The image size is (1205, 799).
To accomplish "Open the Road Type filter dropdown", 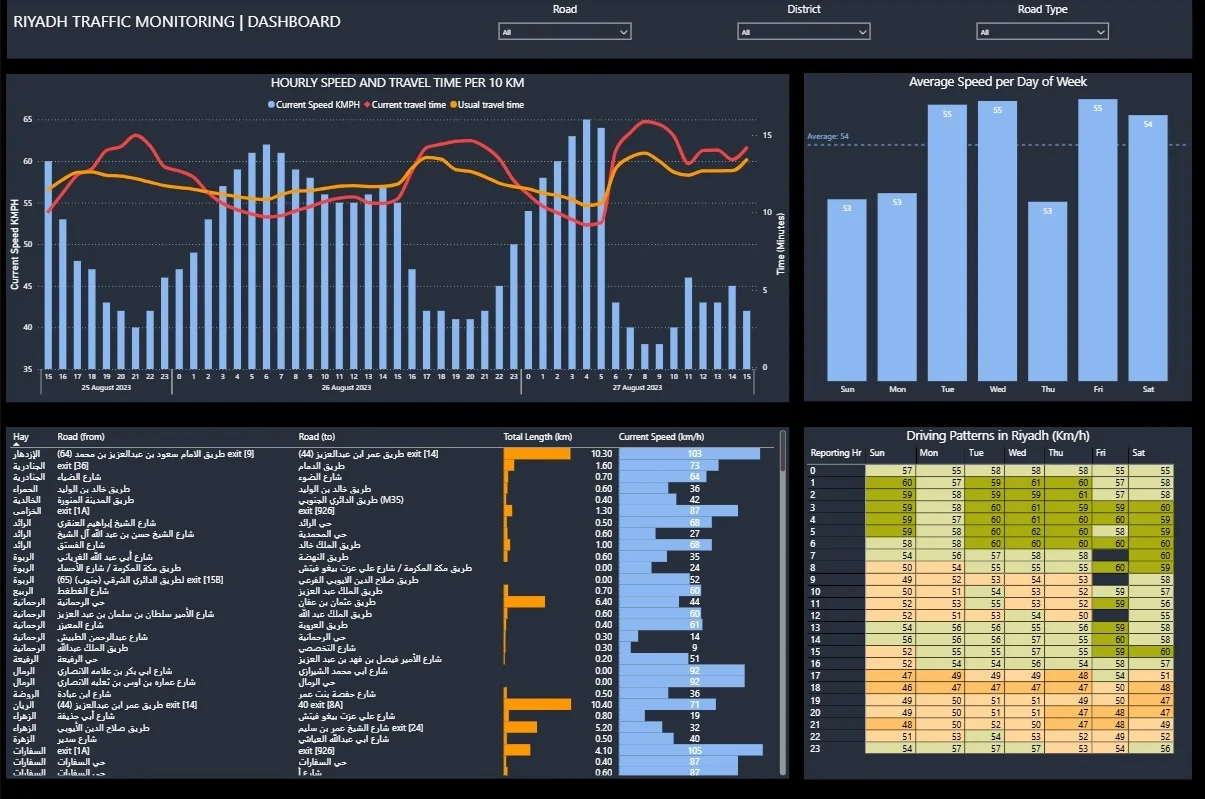I will coord(1043,32).
